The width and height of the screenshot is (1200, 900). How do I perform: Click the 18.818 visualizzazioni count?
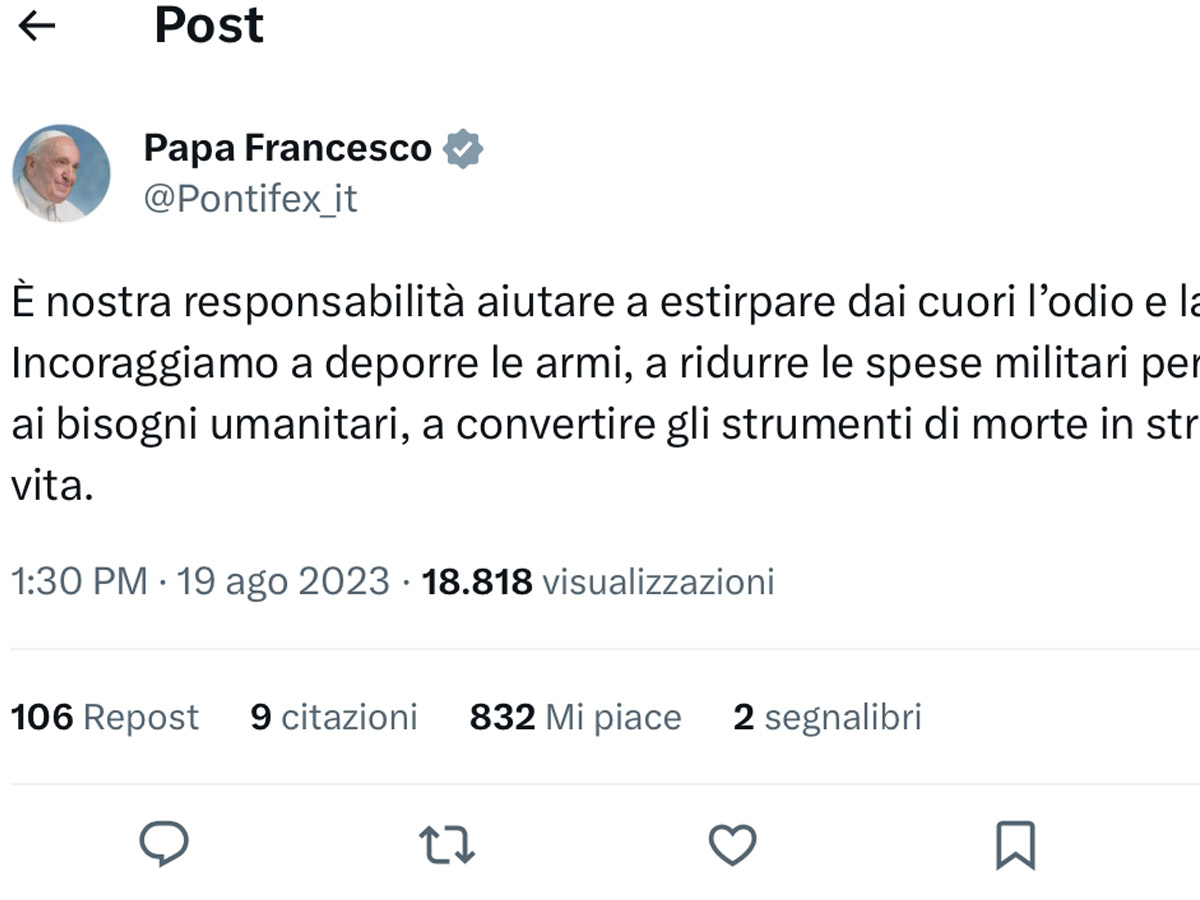(598, 581)
